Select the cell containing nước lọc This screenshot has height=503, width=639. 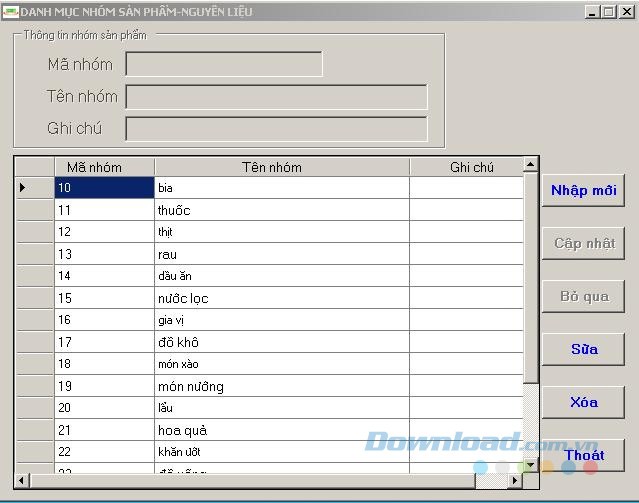[x=281, y=298]
